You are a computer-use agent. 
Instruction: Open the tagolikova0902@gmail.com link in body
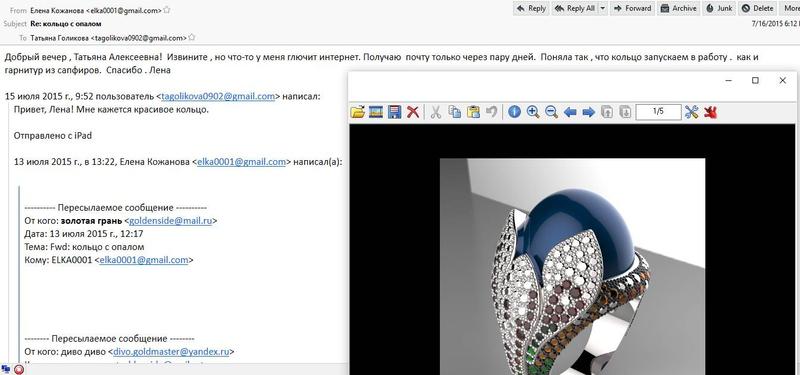(218, 96)
